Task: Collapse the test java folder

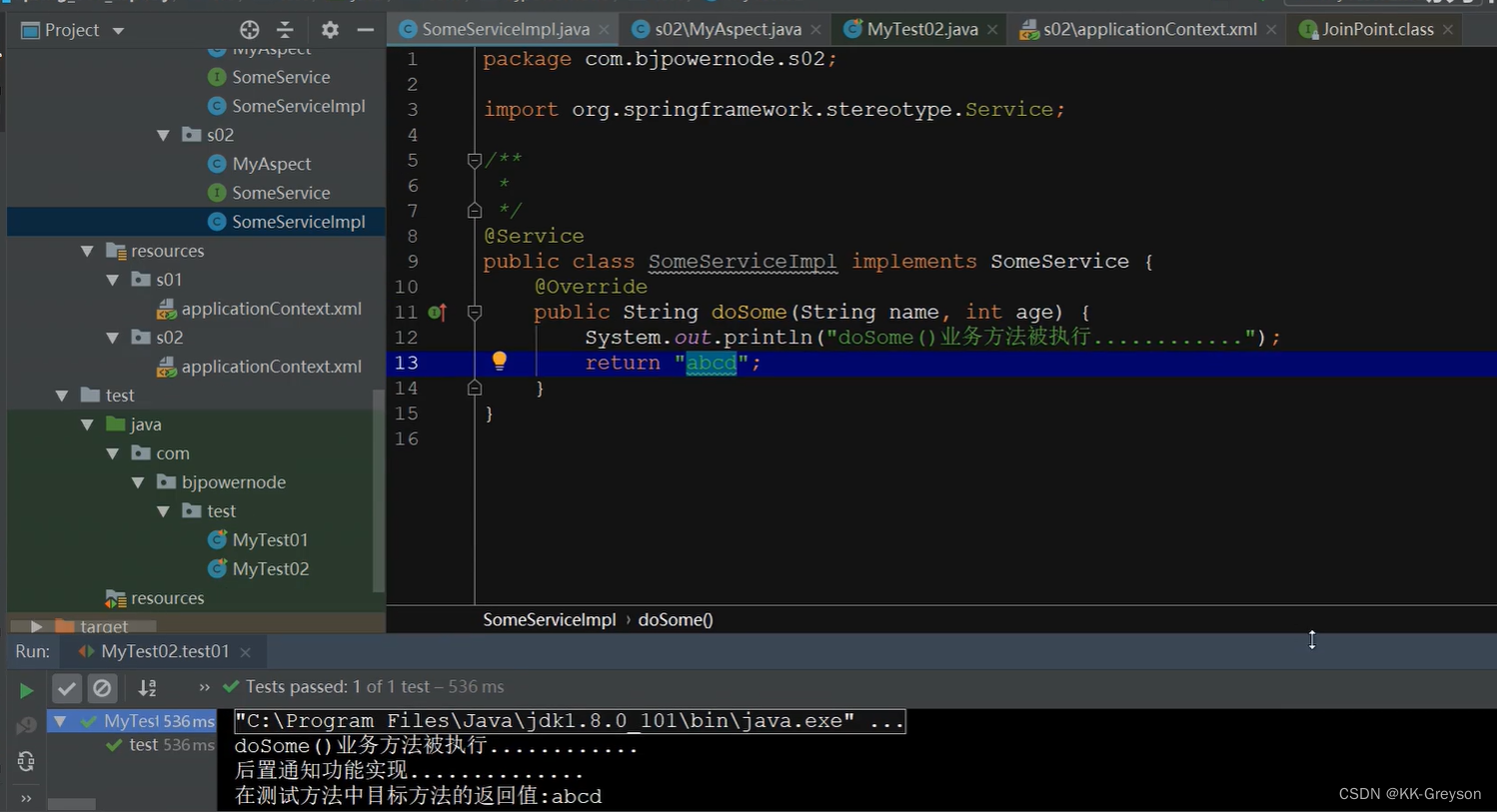Action: coord(88,424)
